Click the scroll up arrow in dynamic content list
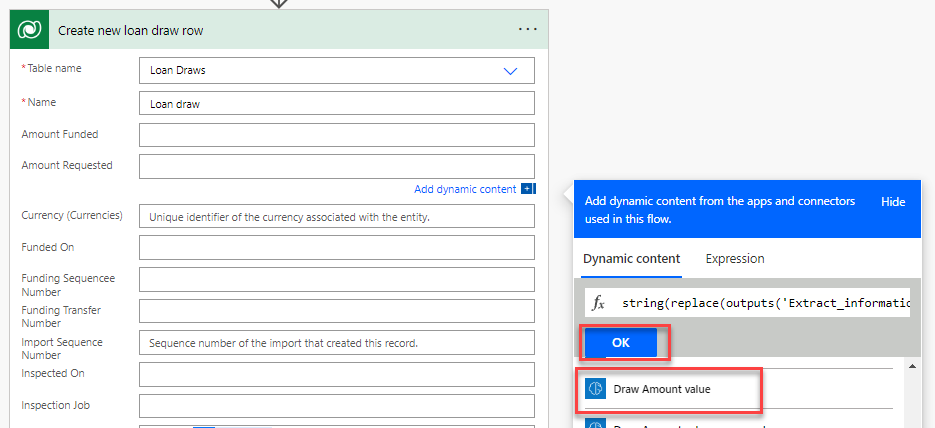This screenshot has height=428, width=935. 912,367
